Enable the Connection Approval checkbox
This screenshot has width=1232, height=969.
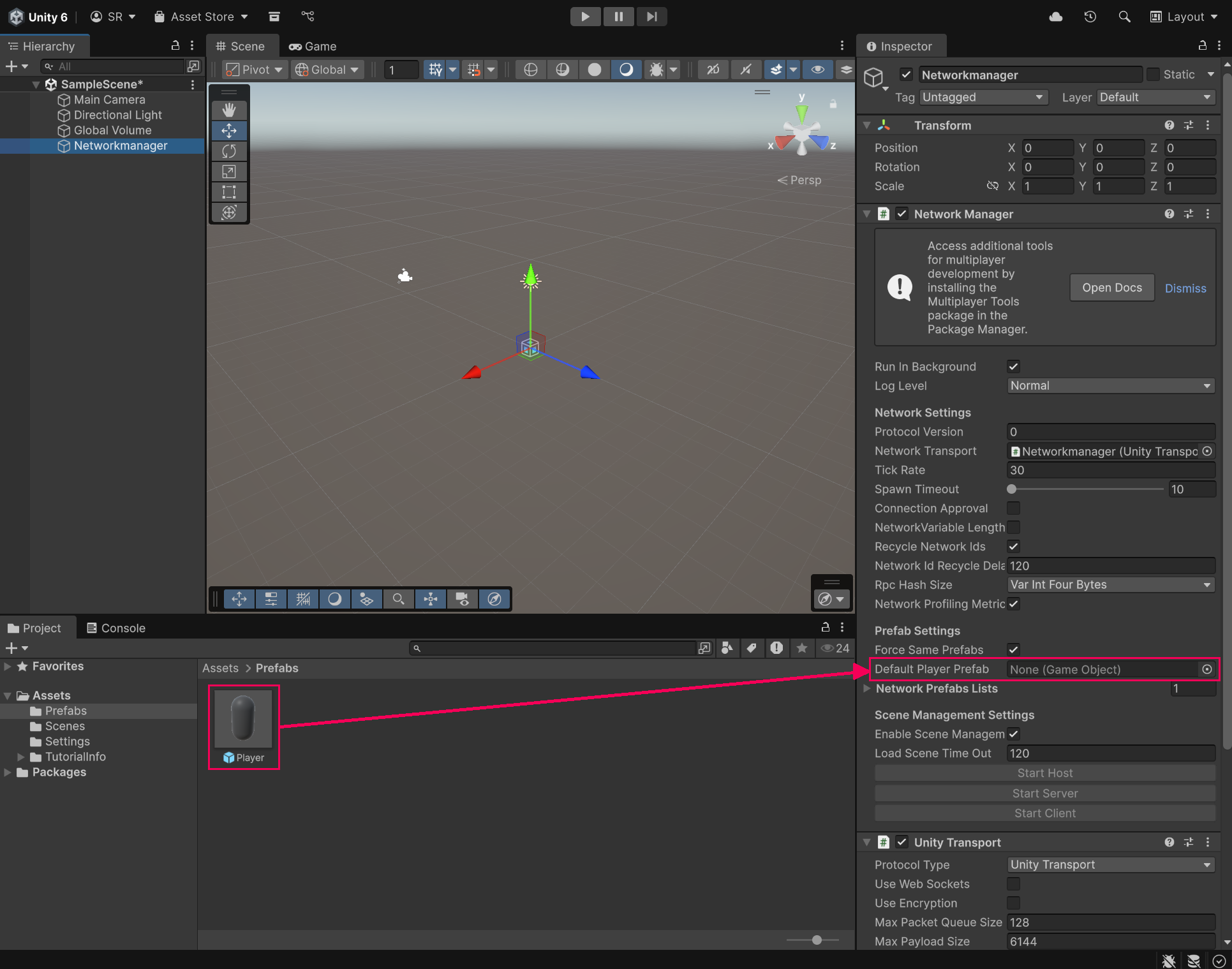pos(1013,508)
